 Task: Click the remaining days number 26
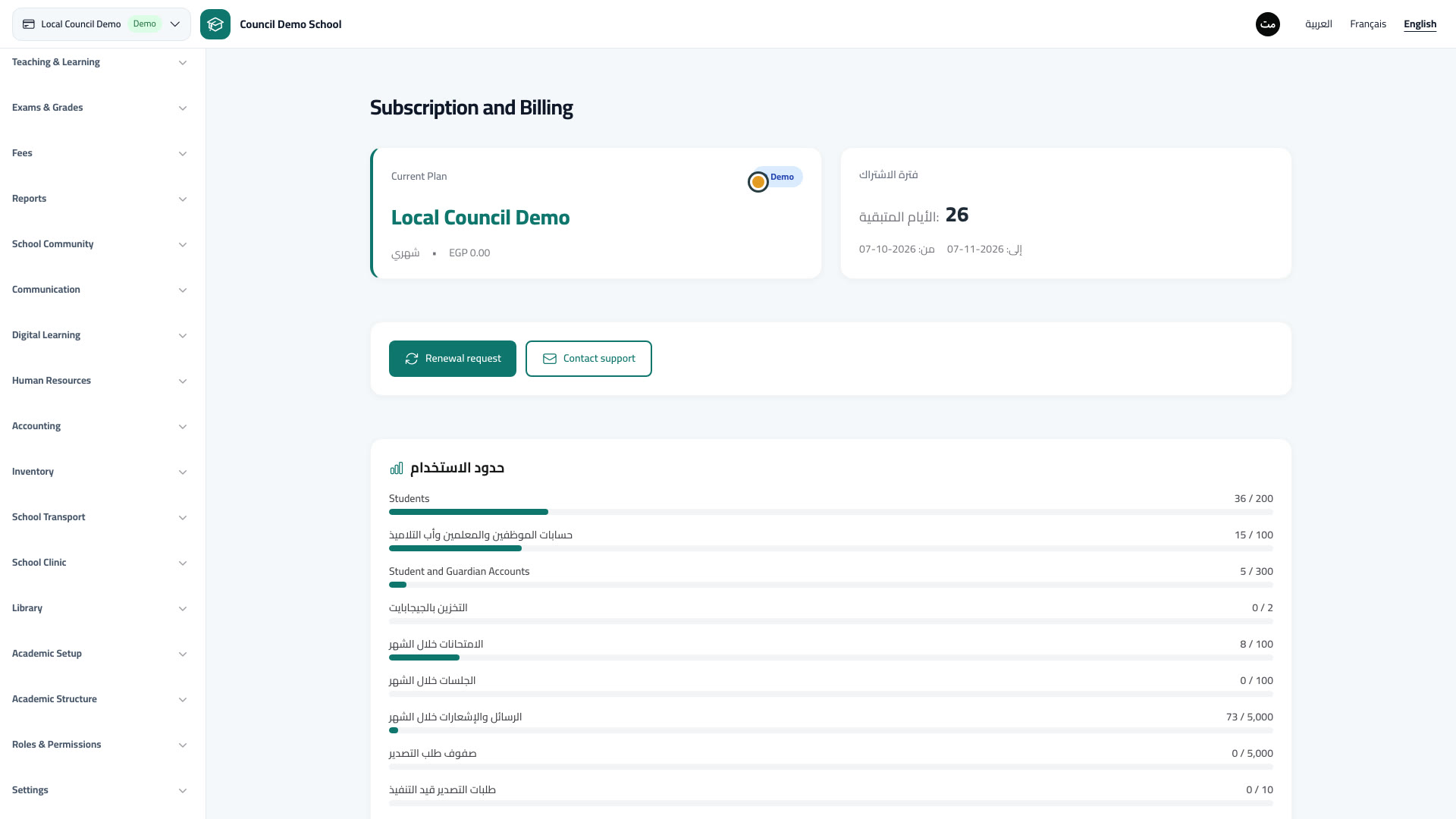click(x=957, y=215)
